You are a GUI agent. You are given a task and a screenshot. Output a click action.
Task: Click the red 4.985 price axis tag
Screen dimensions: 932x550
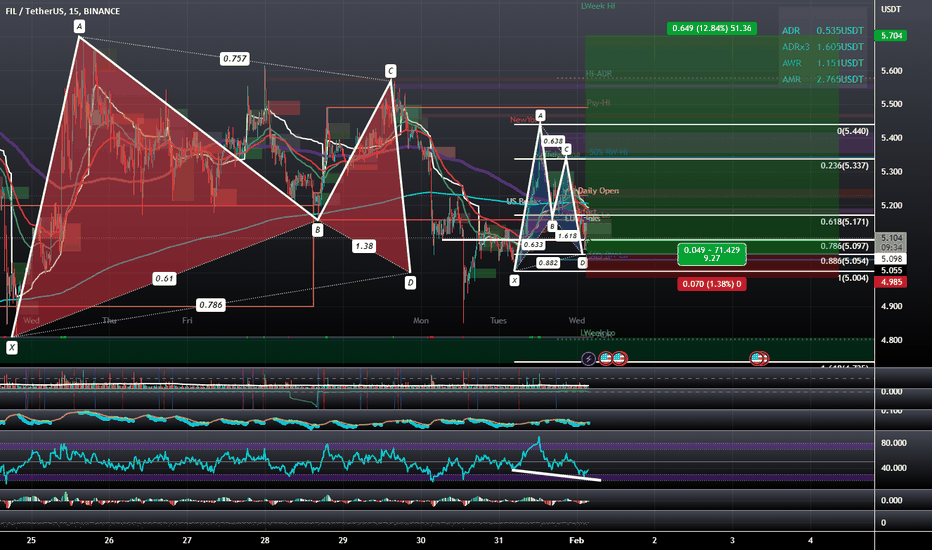pyautogui.click(x=891, y=282)
